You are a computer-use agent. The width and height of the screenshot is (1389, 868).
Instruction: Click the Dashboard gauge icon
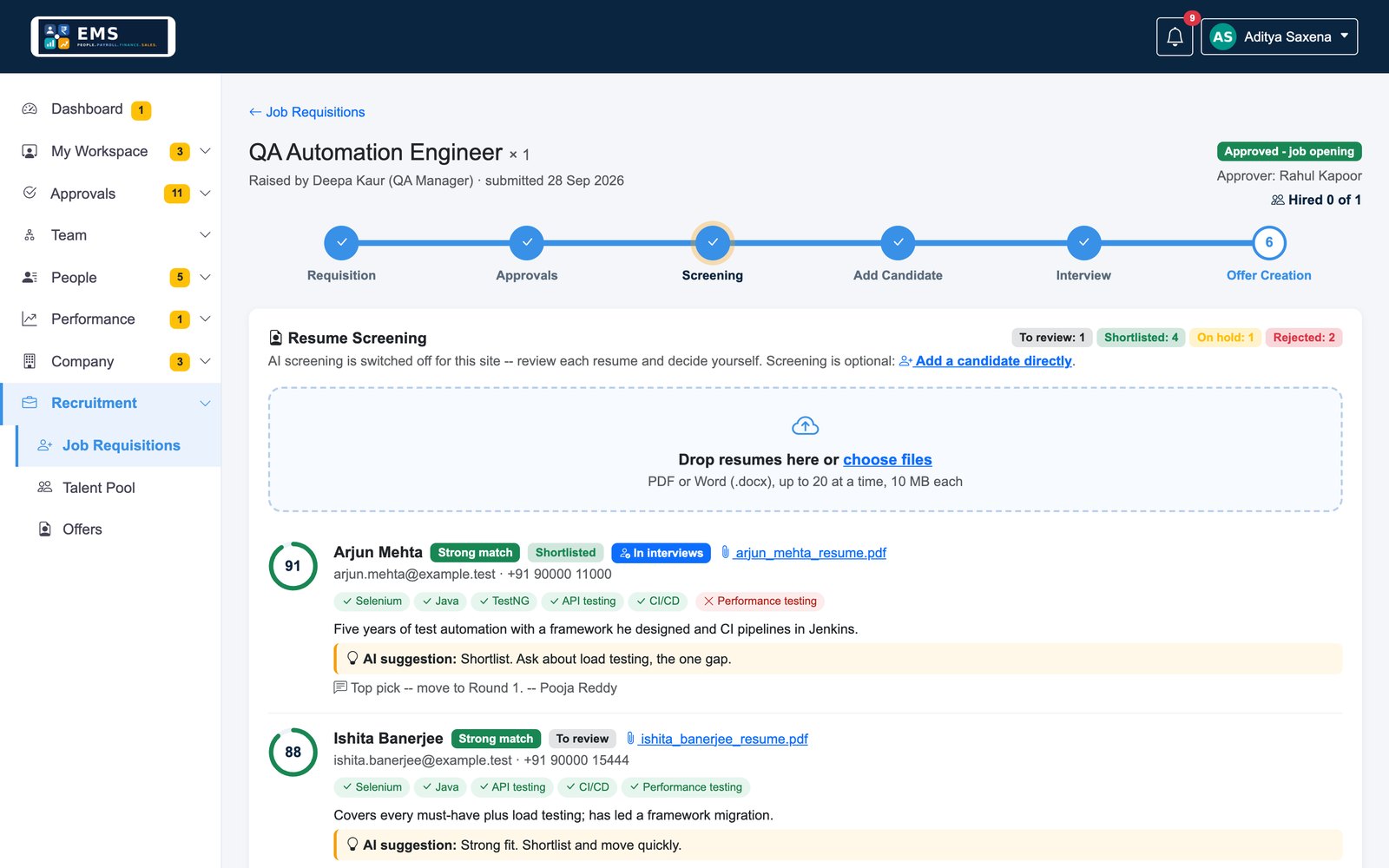30,109
